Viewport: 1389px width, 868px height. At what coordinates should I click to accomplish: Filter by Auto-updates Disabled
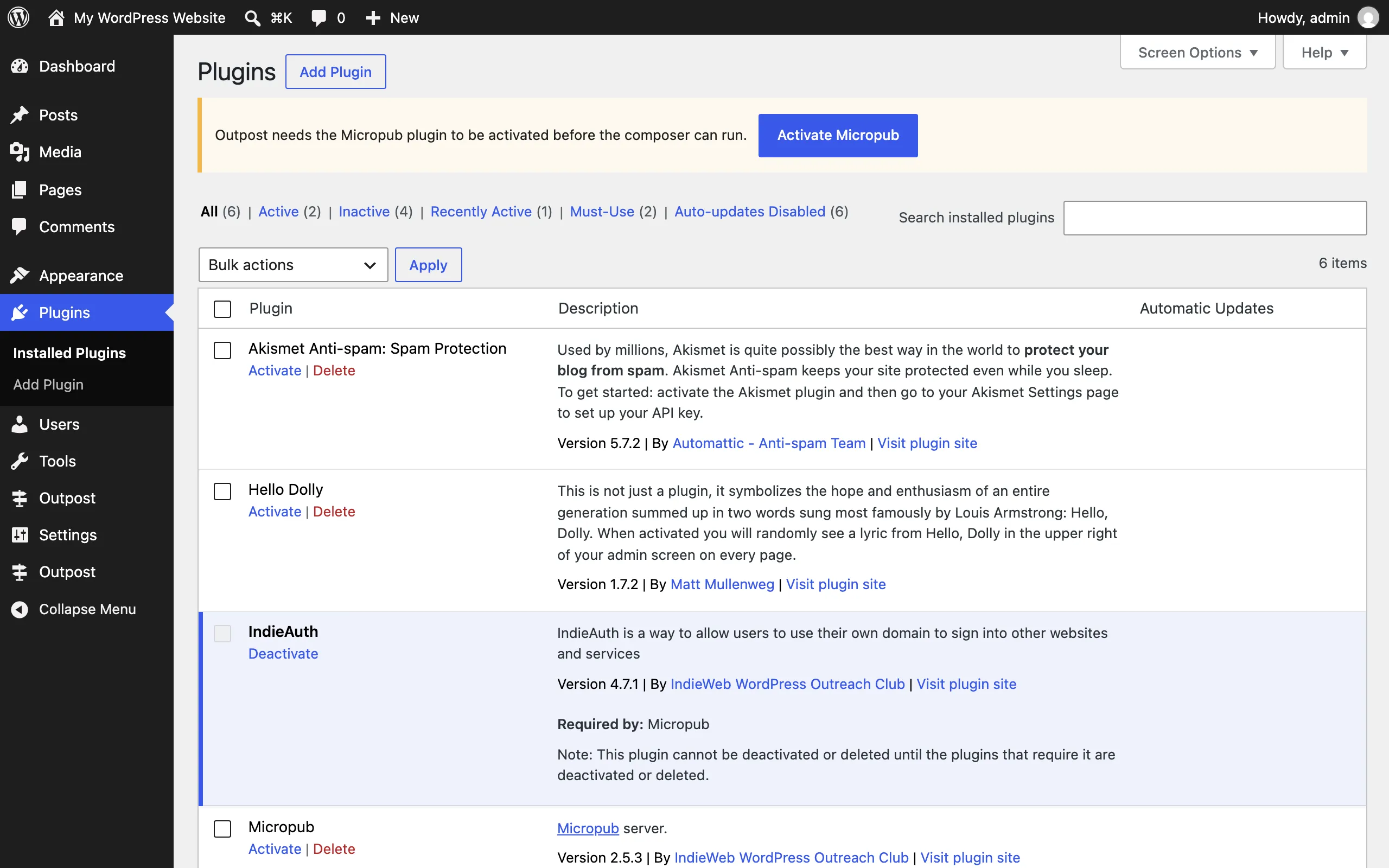750,211
